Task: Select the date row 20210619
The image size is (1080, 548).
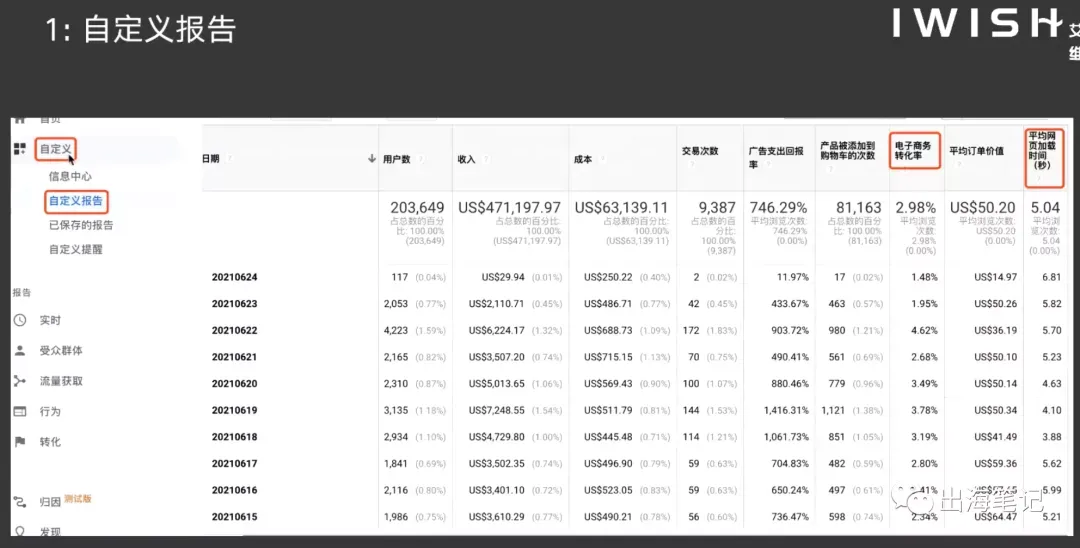Action: click(234, 410)
